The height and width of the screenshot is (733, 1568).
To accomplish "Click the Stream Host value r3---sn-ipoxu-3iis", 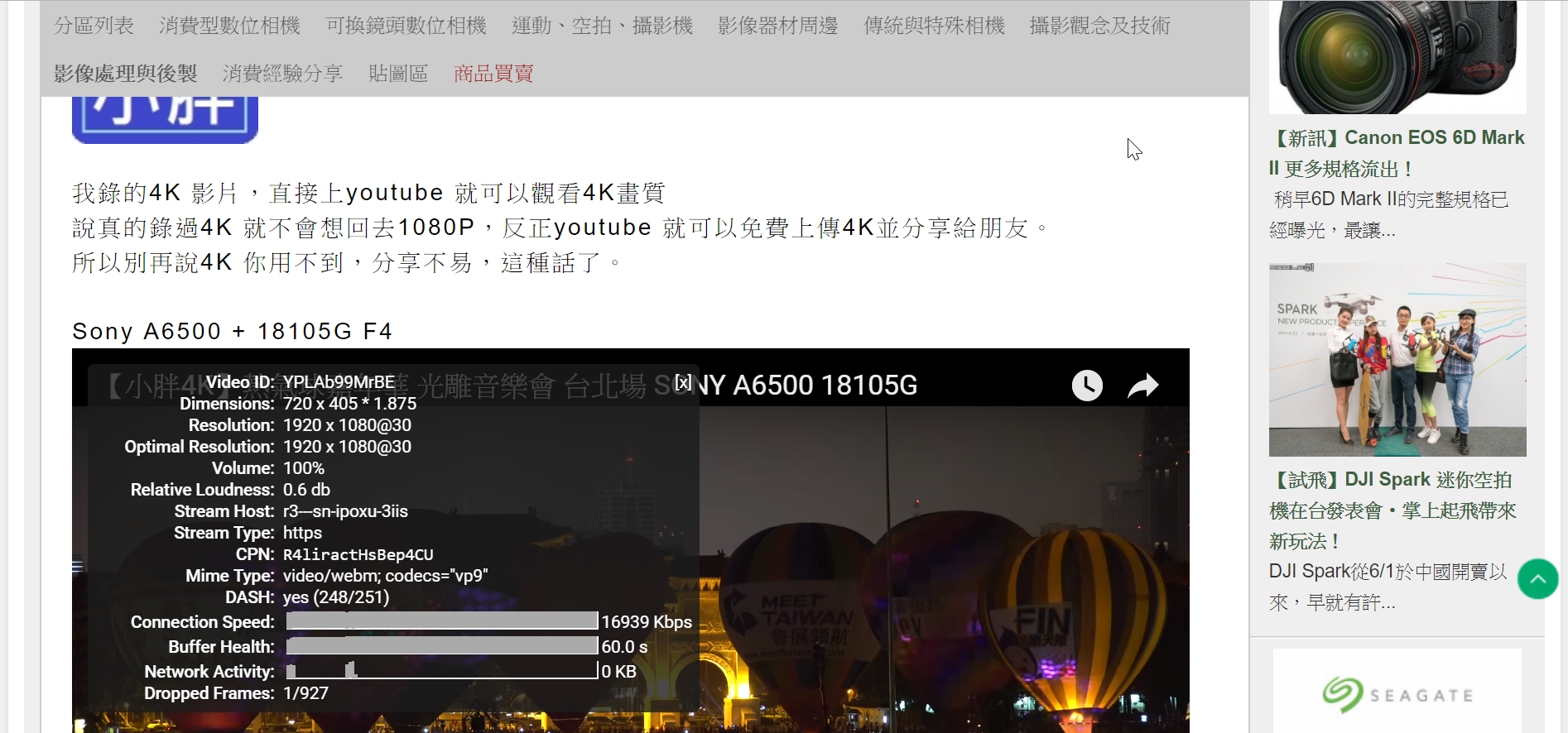I will coord(345,511).
